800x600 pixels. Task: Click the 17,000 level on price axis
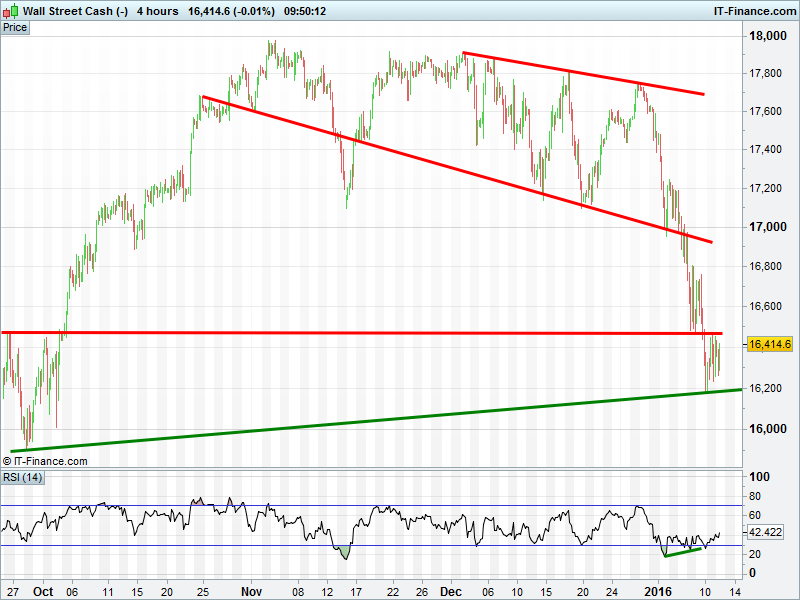[x=766, y=227]
